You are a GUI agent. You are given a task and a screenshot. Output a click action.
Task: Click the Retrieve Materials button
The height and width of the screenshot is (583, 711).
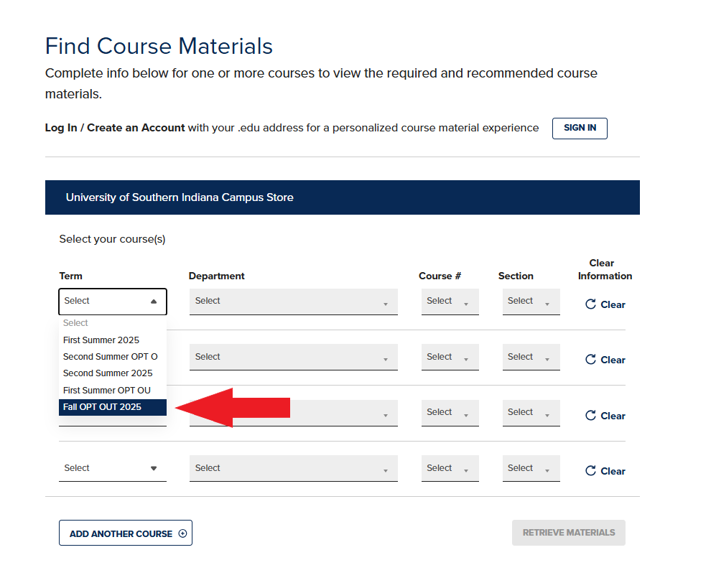(x=568, y=533)
